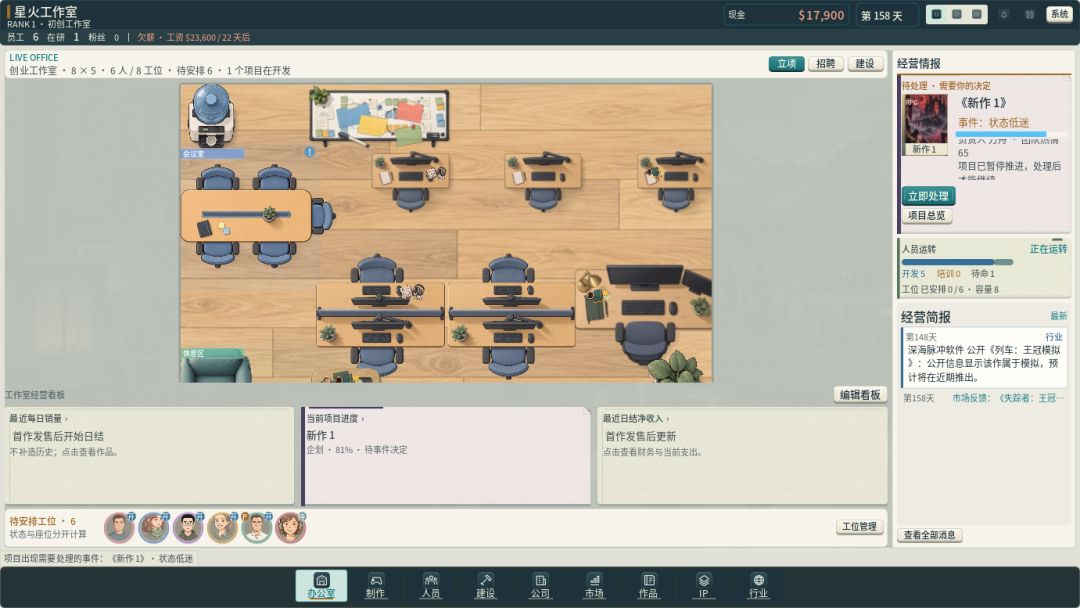Click the icon left of 系统 button

point(1030,14)
